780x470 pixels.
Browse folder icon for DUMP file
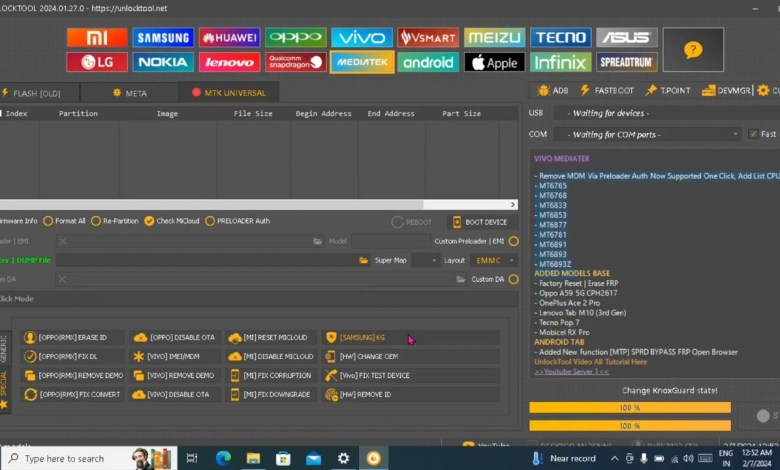[364, 260]
